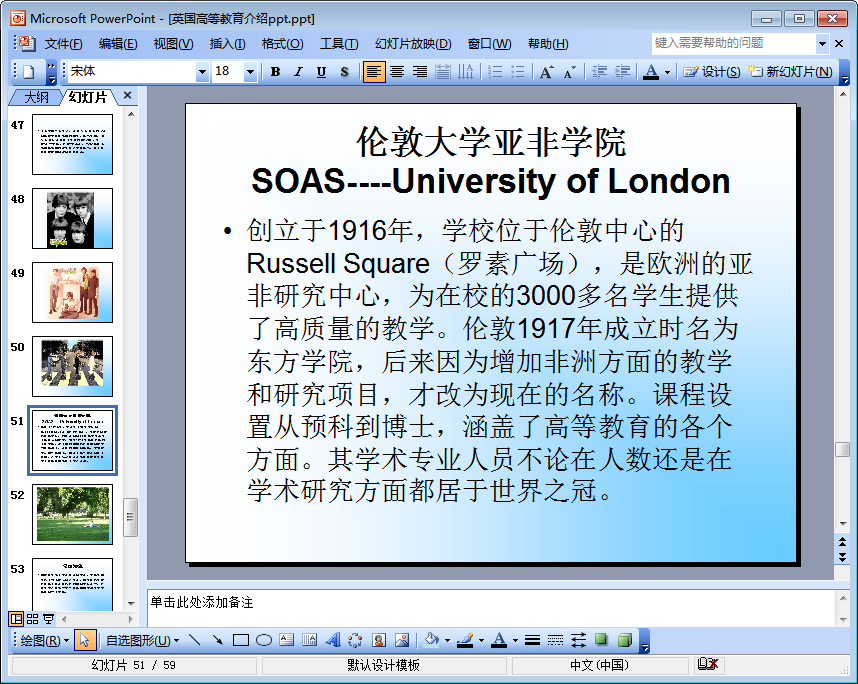Image resolution: width=858 pixels, height=684 pixels.
Task: Open the 幻灯片放映(D) menu
Action: pyautogui.click(x=413, y=44)
